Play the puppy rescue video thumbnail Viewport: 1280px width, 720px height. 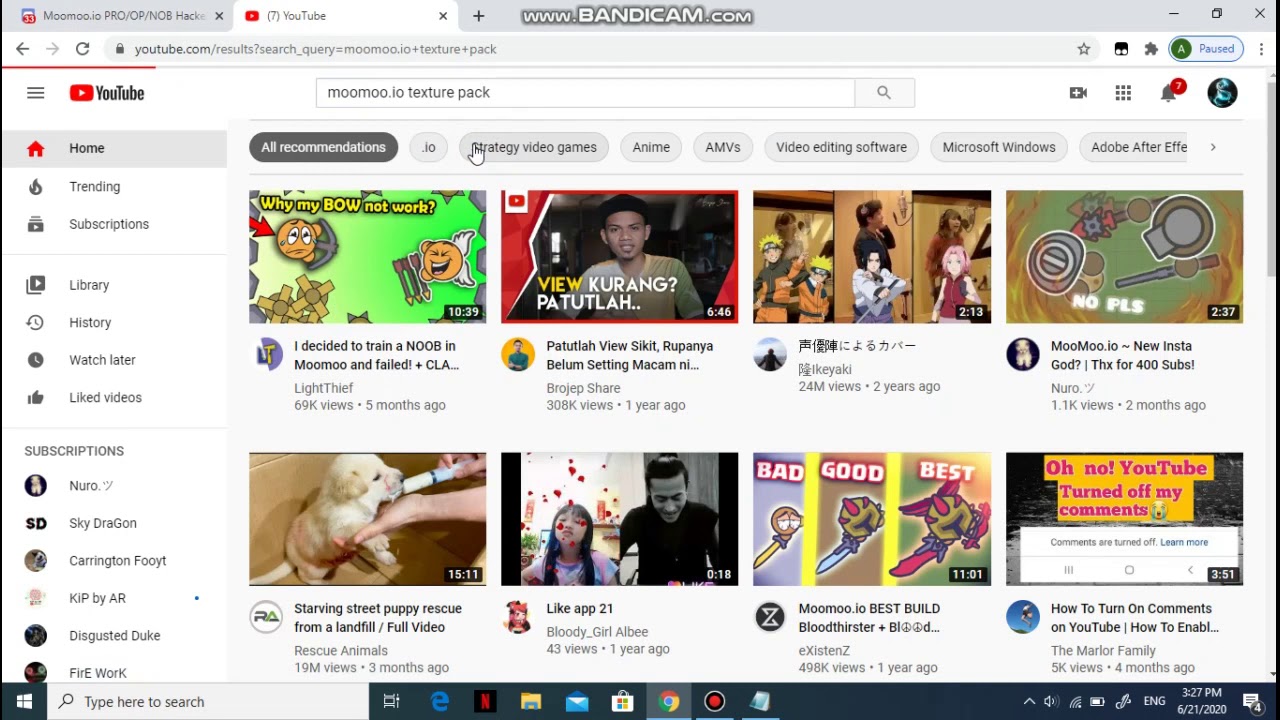click(368, 519)
